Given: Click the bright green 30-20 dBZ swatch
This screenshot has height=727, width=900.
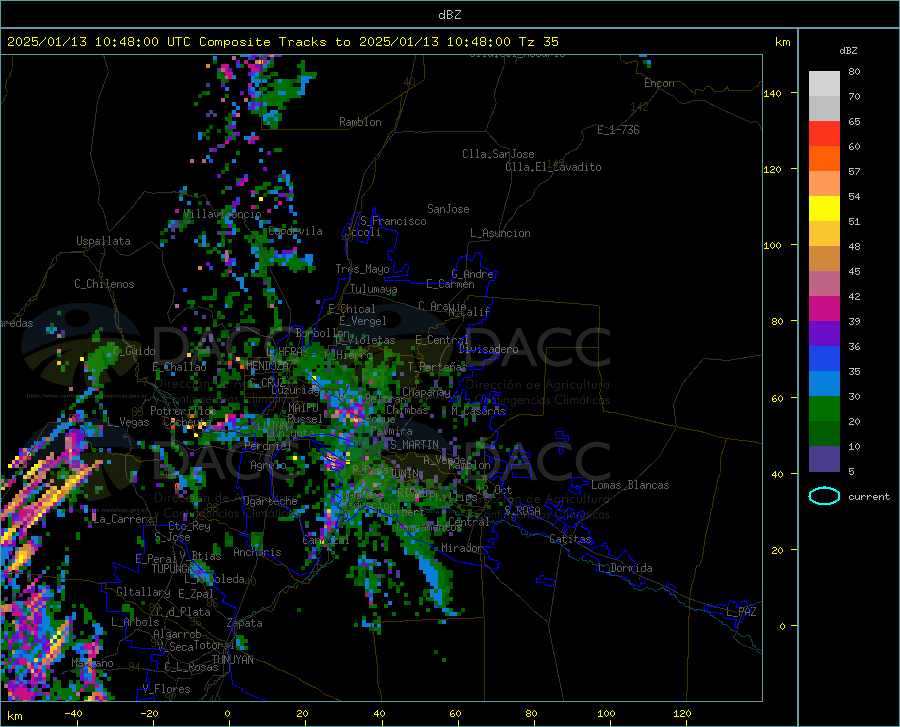Looking at the screenshot, I should [824, 409].
